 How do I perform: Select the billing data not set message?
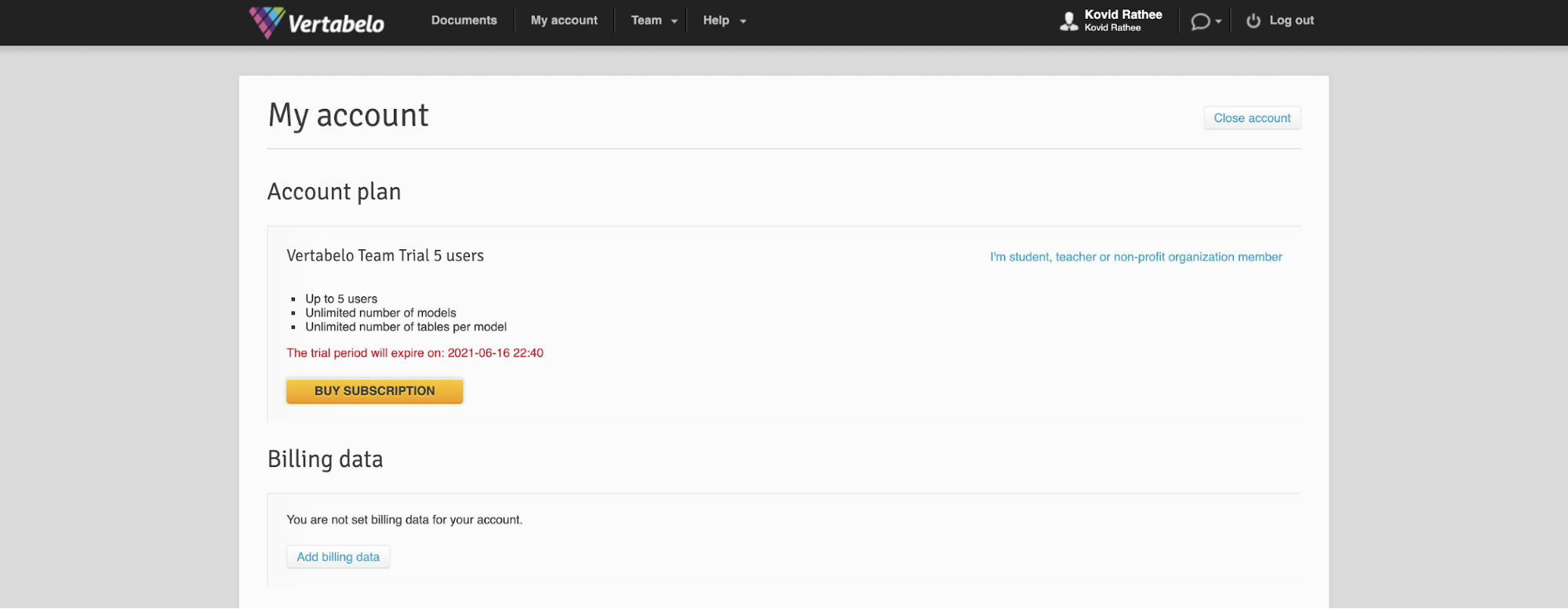point(404,520)
